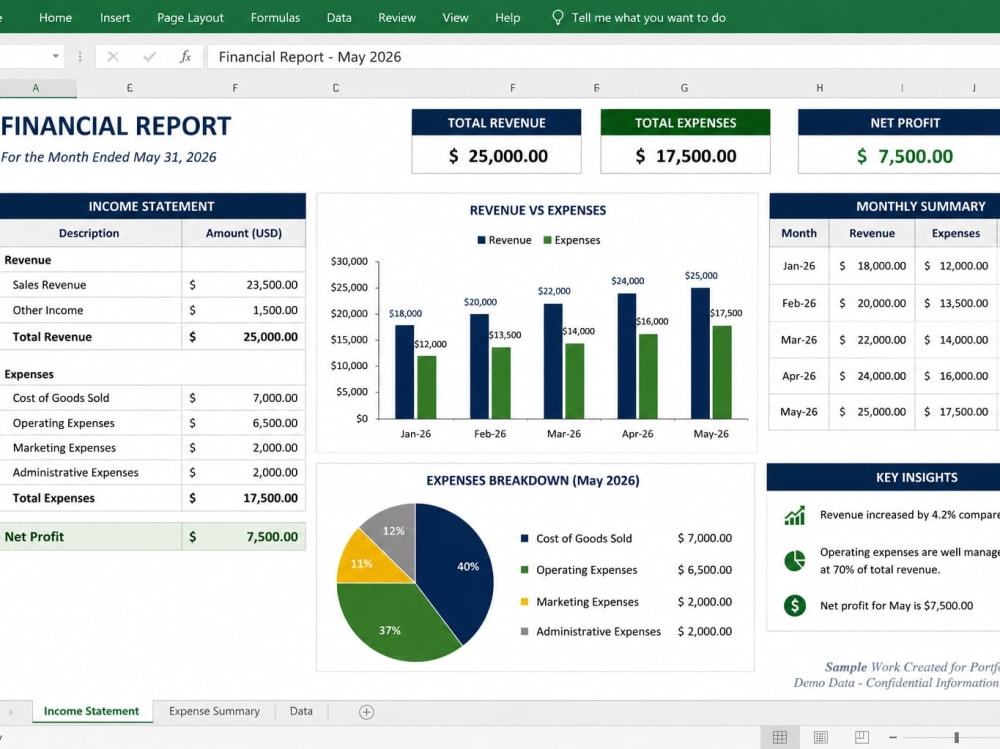Viewport: 1000px width, 749px height.
Task: Select the column H header
Action: [820, 88]
